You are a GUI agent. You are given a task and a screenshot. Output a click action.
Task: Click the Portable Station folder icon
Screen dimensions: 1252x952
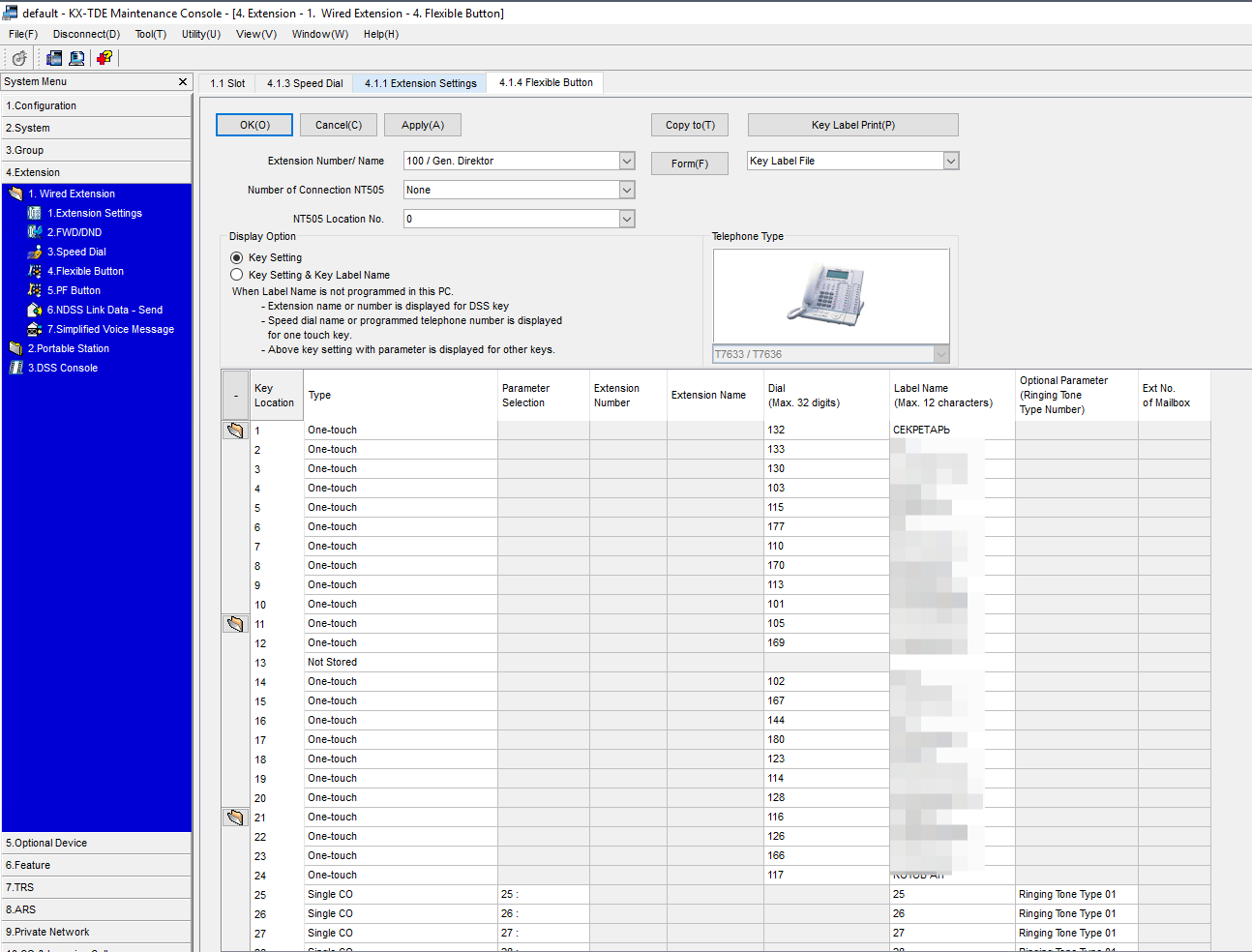(x=15, y=348)
